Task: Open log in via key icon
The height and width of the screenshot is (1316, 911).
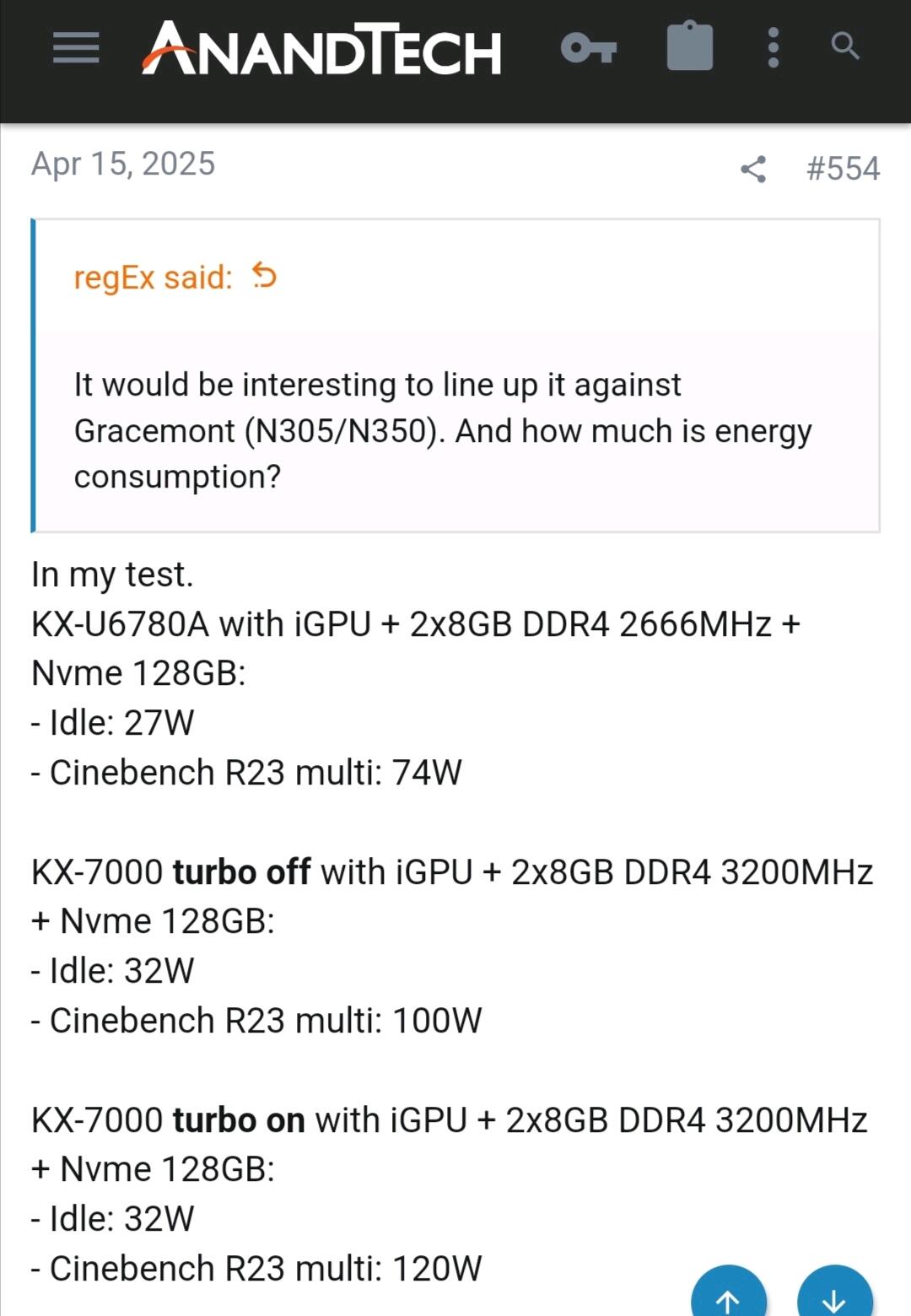Action: tap(588, 48)
